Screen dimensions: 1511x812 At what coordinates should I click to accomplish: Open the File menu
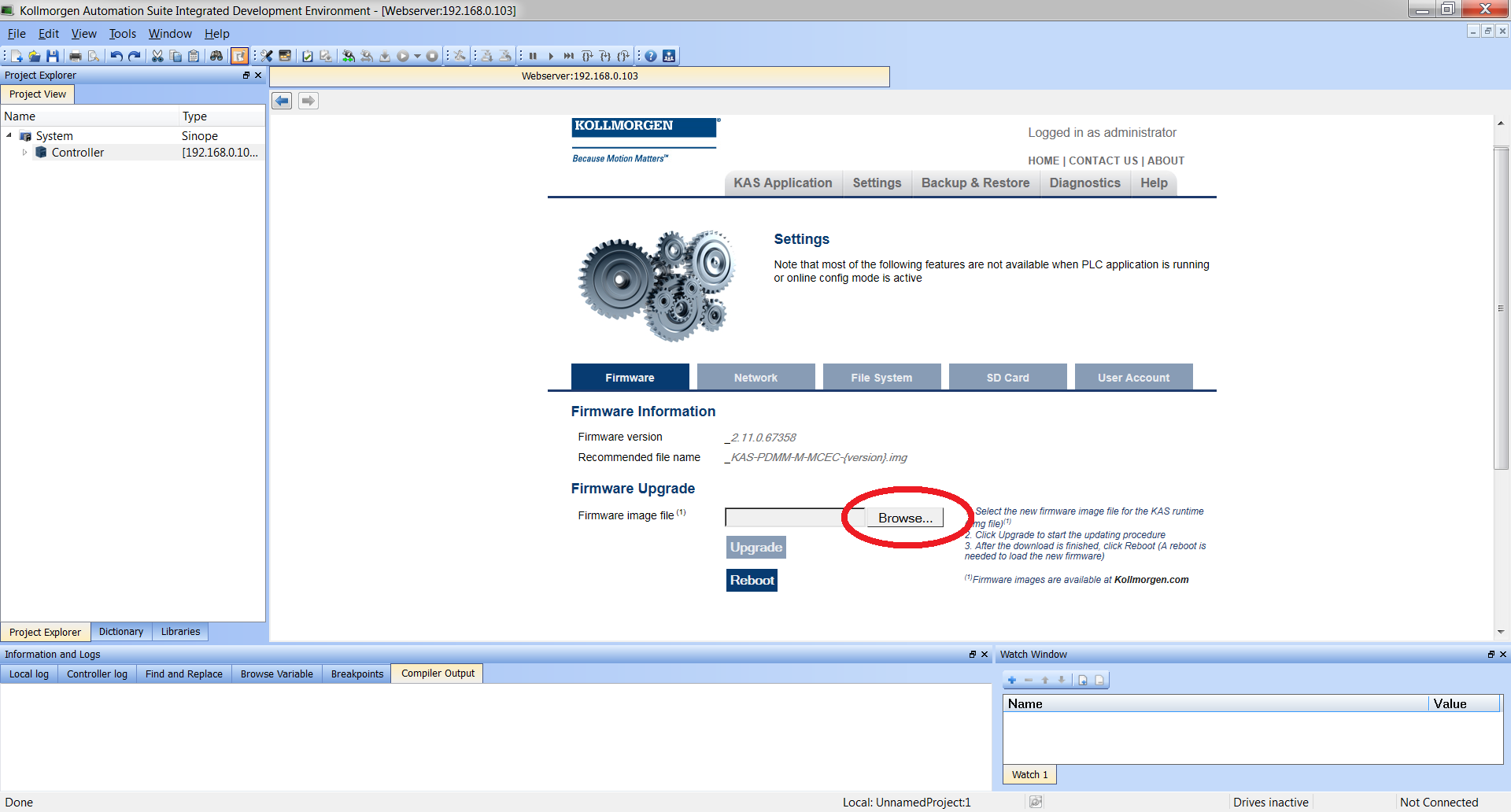[x=17, y=34]
